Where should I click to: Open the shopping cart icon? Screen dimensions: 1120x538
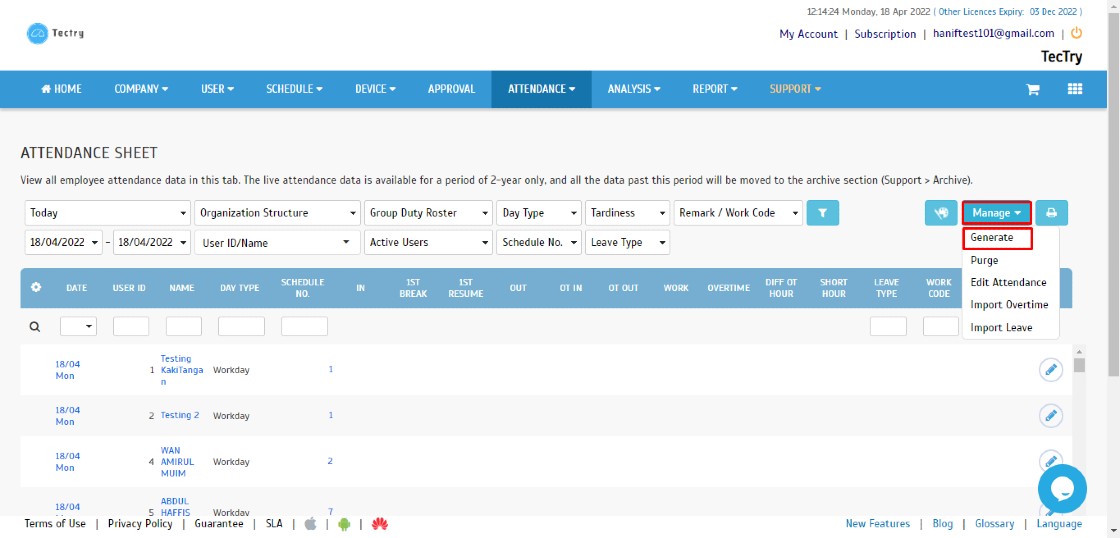tap(1032, 89)
